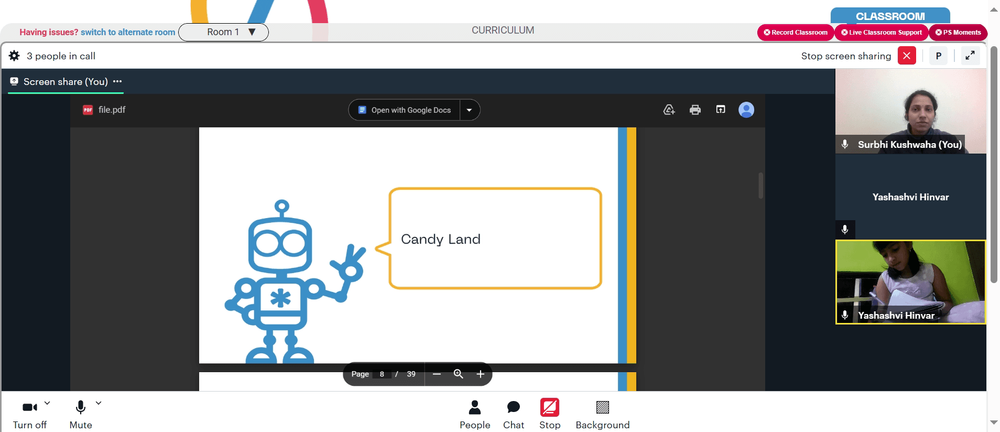Open the Background effects option

pos(602,415)
